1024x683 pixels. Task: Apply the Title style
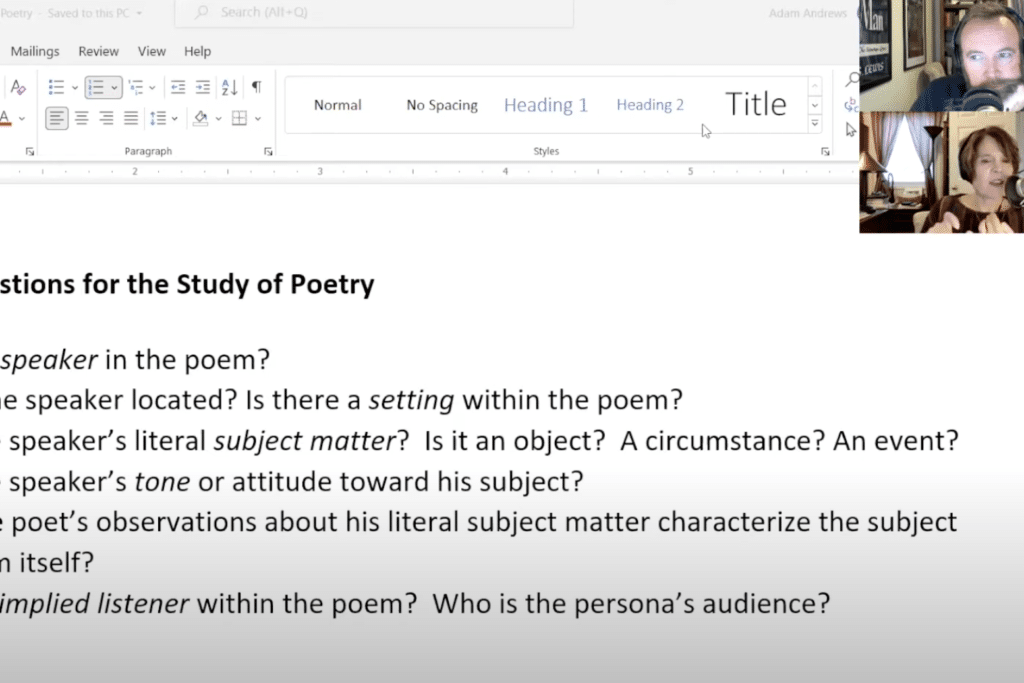[x=755, y=103]
